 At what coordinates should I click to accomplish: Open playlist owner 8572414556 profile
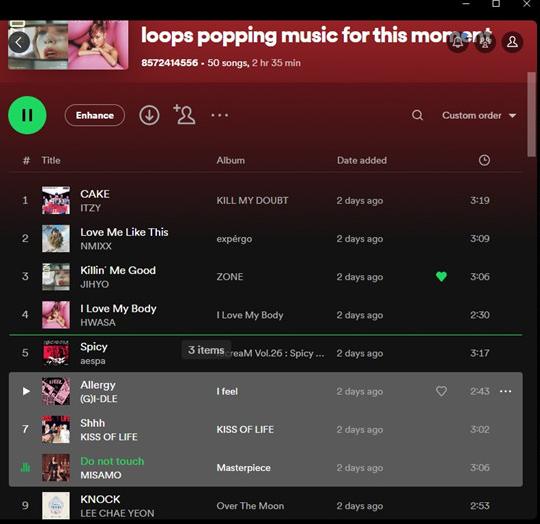[169, 63]
